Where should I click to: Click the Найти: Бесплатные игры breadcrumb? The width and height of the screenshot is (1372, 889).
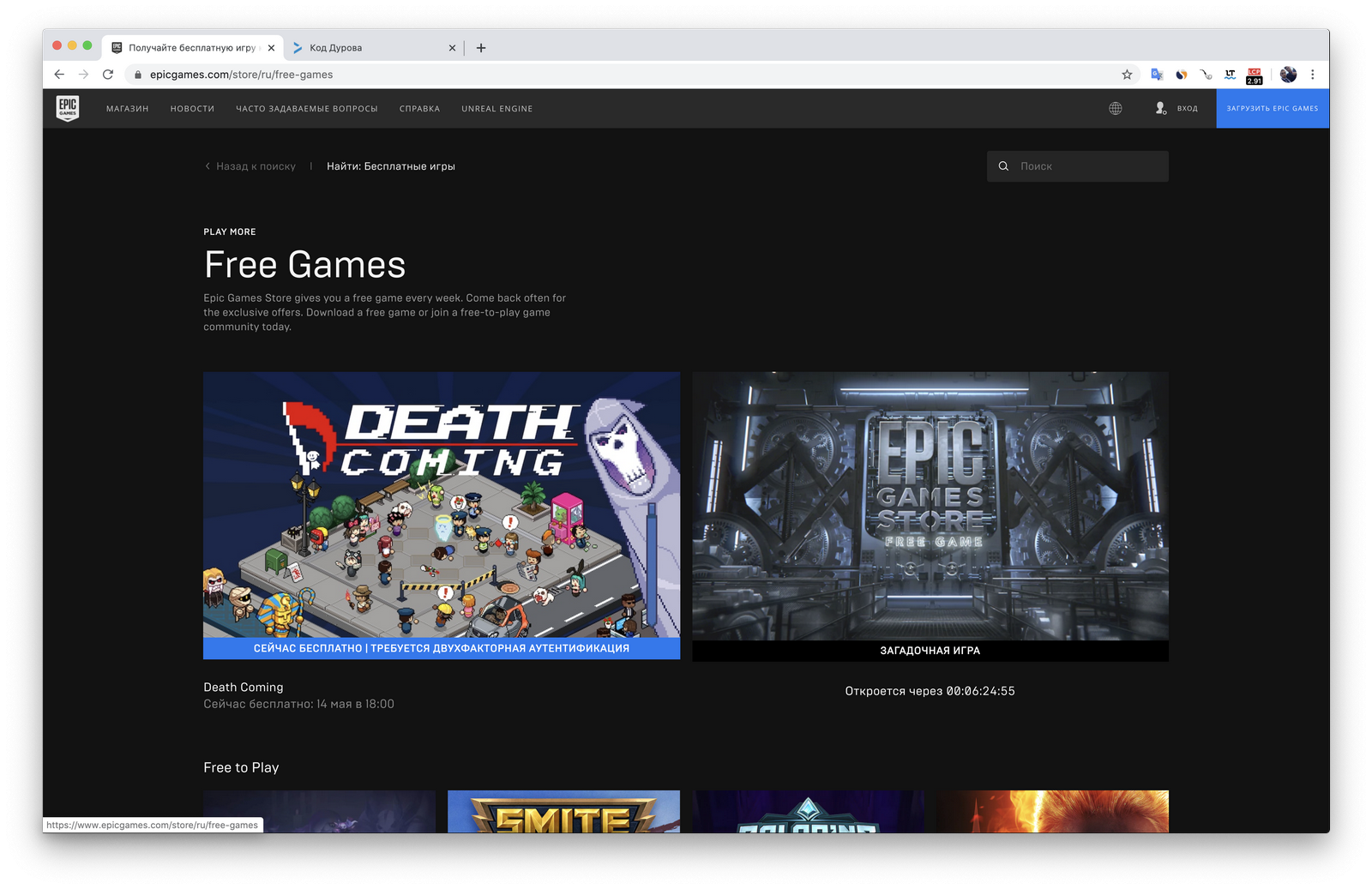(391, 166)
